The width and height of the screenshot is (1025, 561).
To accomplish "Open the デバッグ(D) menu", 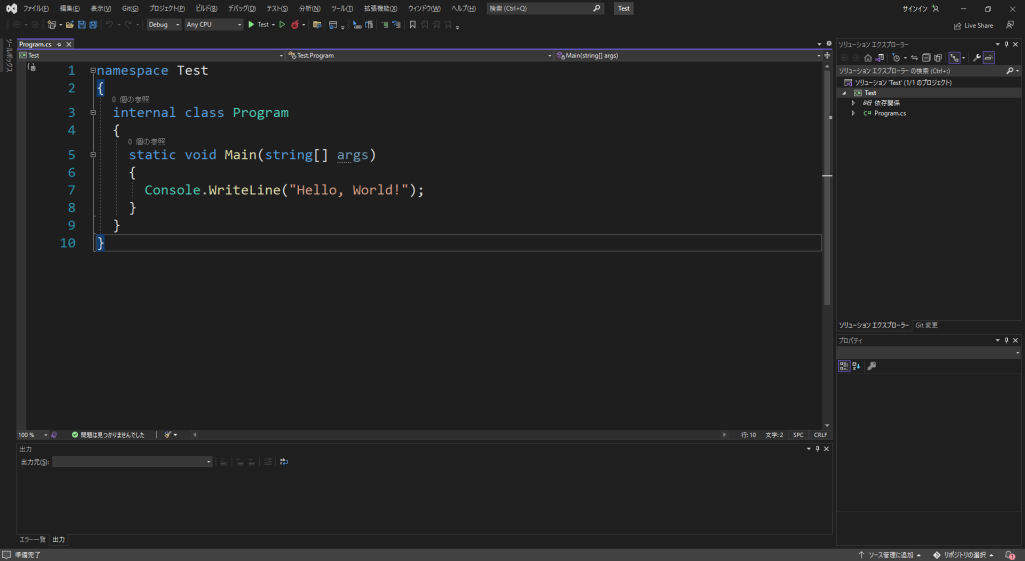I will [x=242, y=8].
